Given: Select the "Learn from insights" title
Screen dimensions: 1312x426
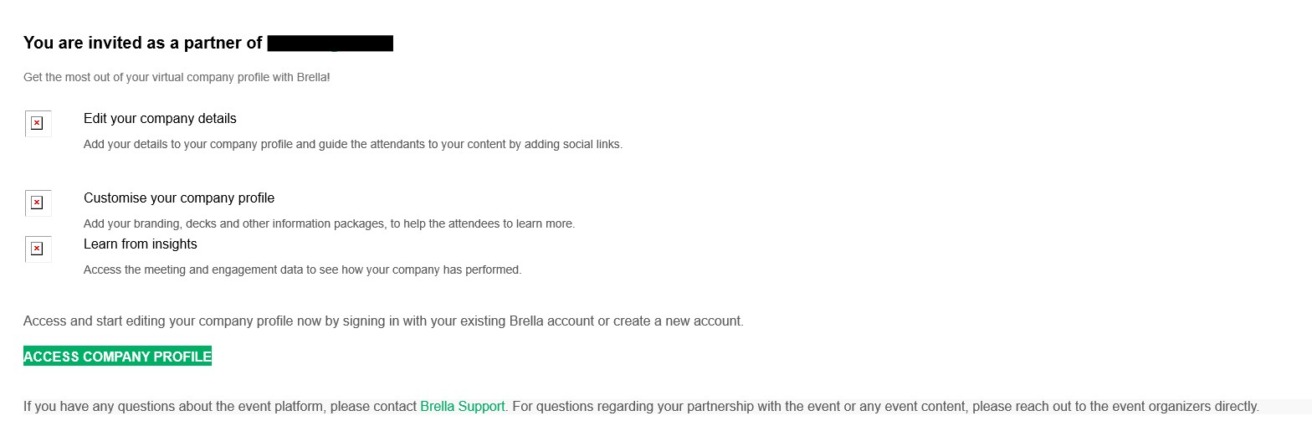Looking at the screenshot, I should pyautogui.click(x=140, y=244).
